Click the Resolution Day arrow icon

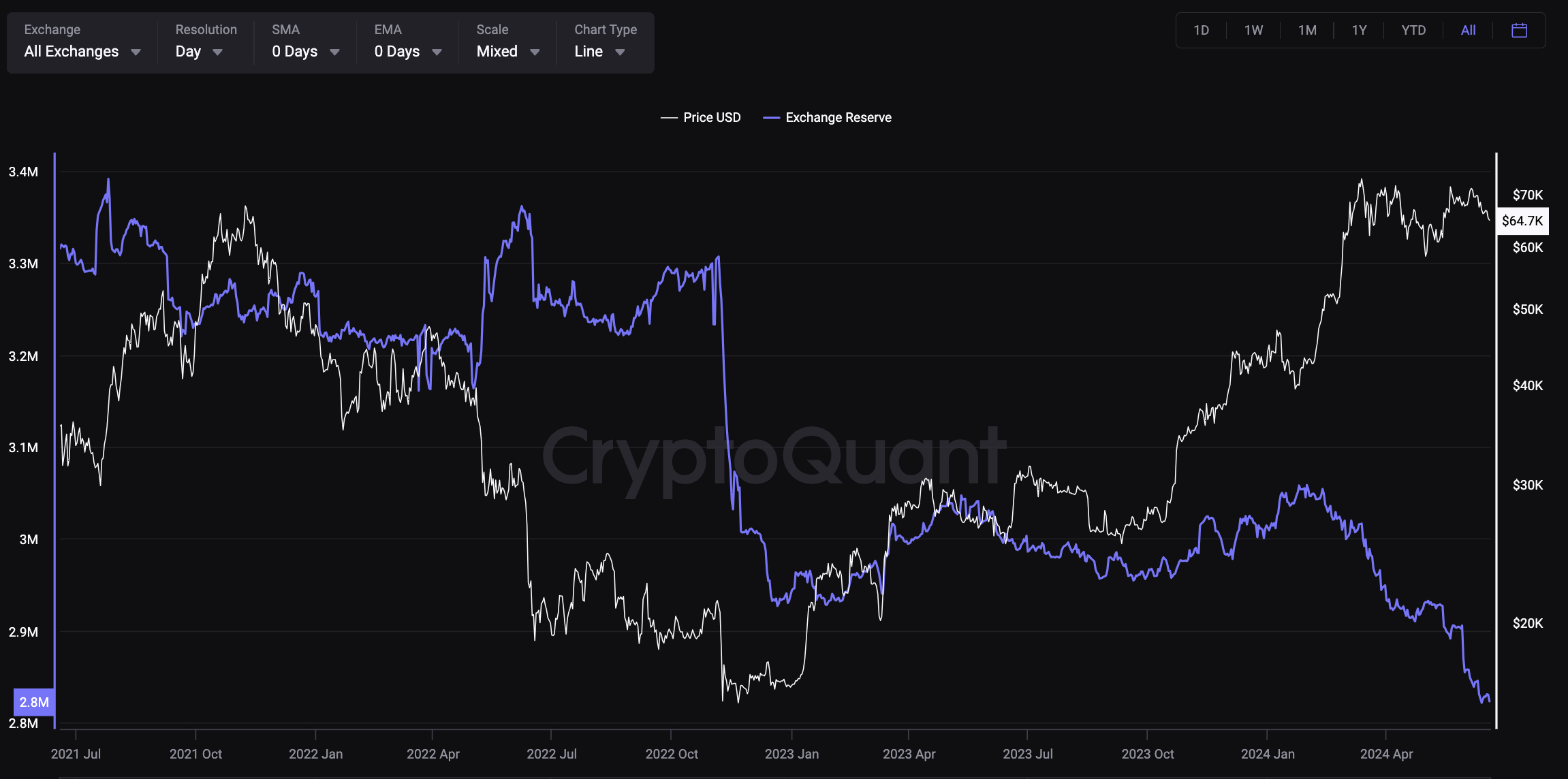(x=217, y=52)
